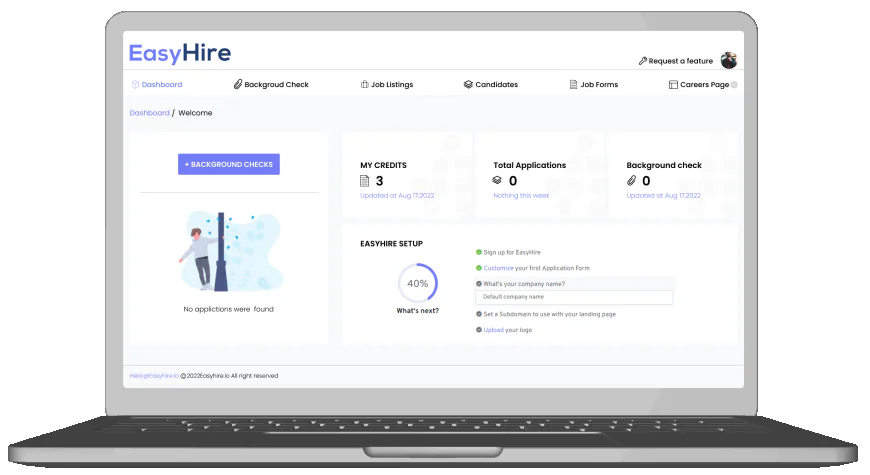The height and width of the screenshot is (475, 870).
Task: Click the document icon next to Job Forms
Action: [573, 84]
